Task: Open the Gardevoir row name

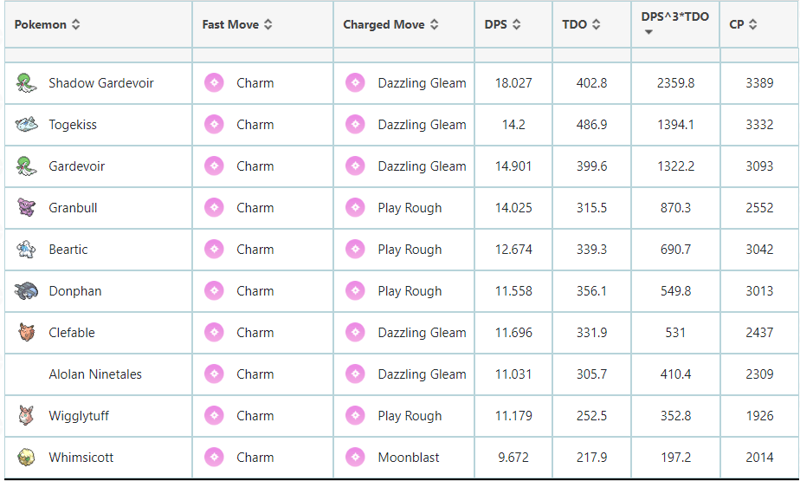Action: click(77, 166)
